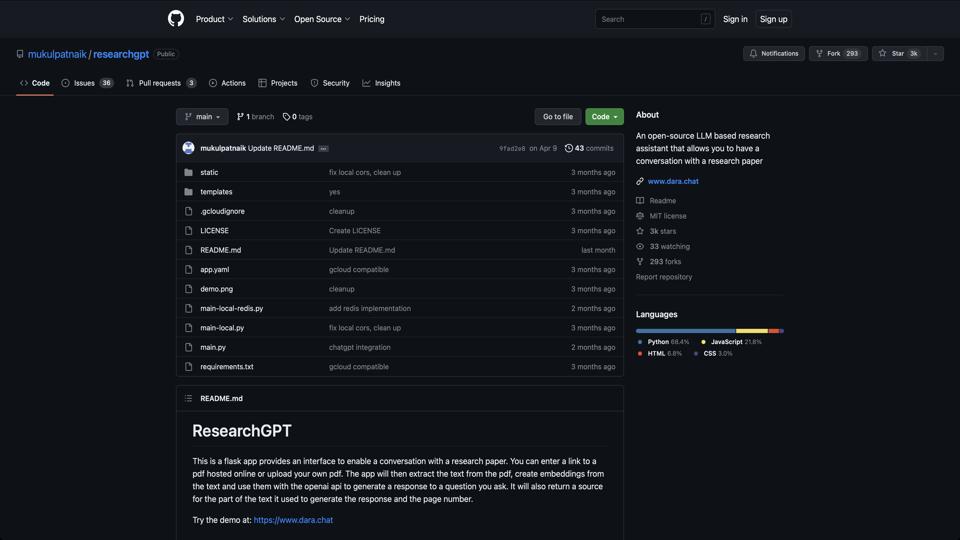
Task: Open the static folder icon
Action: tap(189, 173)
